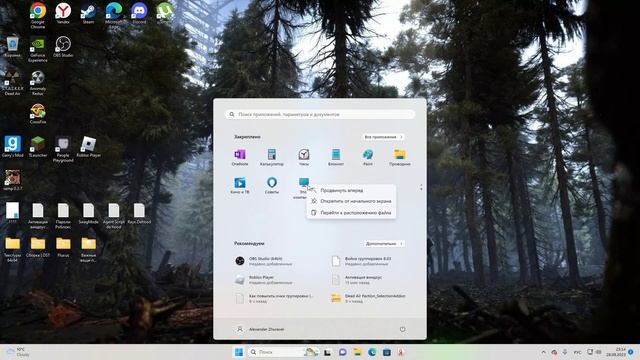Show hidden system tray icons

pos(543,352)
